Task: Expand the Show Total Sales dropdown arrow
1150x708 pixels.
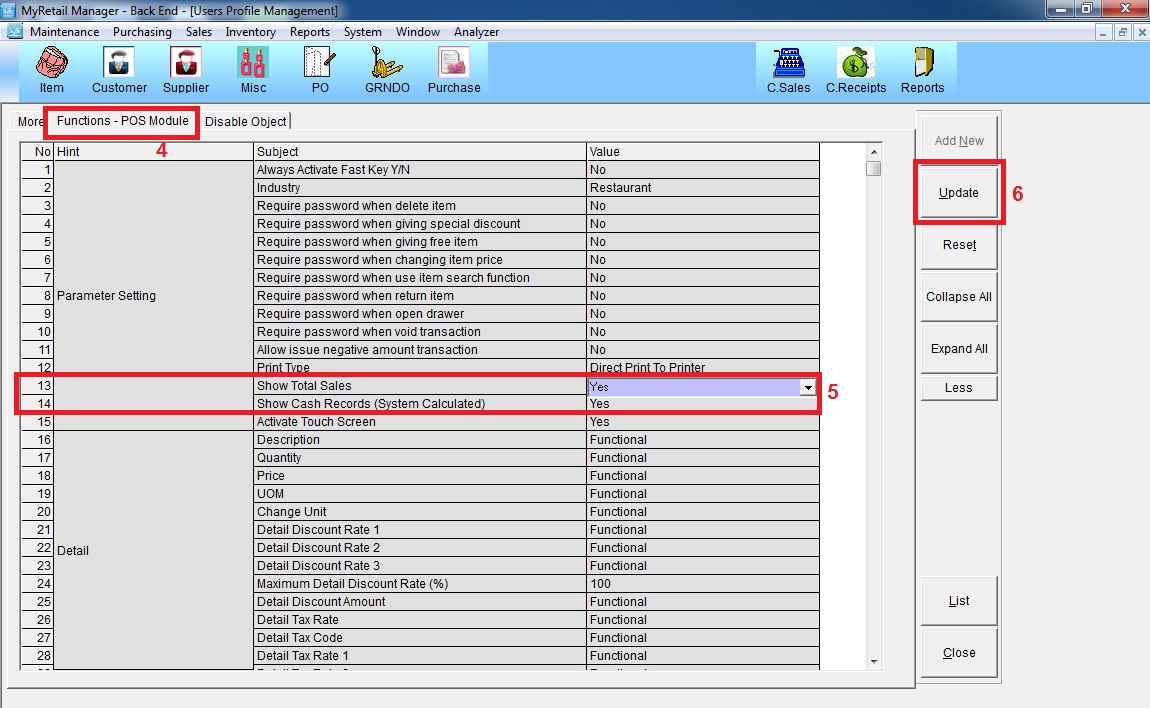Action: [x=808, y=387]
